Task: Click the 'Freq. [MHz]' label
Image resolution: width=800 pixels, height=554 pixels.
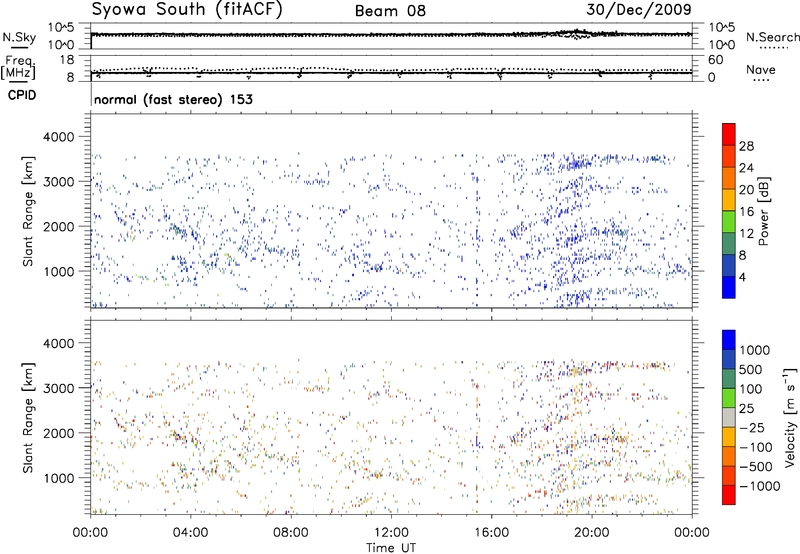Action: pos(19,67)
